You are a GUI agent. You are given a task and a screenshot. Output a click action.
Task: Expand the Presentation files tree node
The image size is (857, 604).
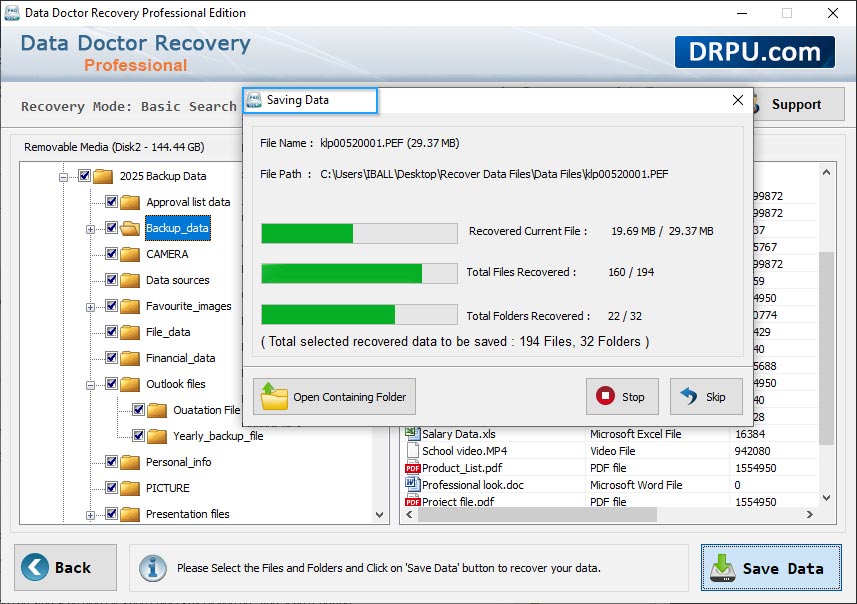tap(91, 515)
